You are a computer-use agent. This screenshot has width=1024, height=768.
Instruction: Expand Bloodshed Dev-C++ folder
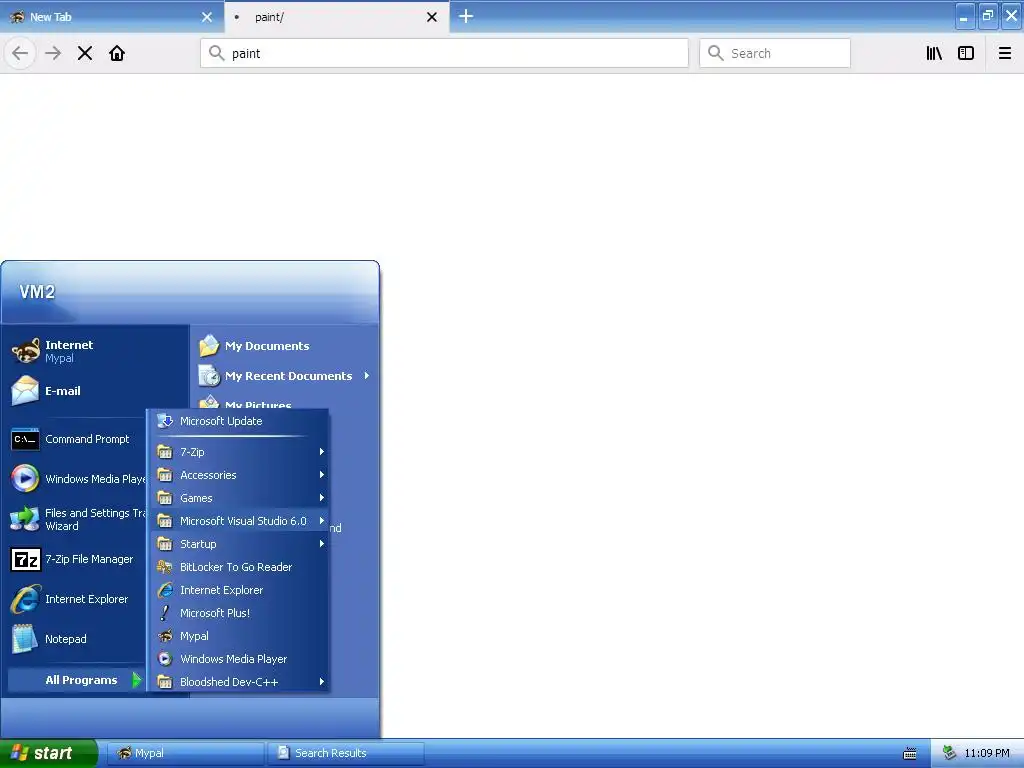pos(238,682)
